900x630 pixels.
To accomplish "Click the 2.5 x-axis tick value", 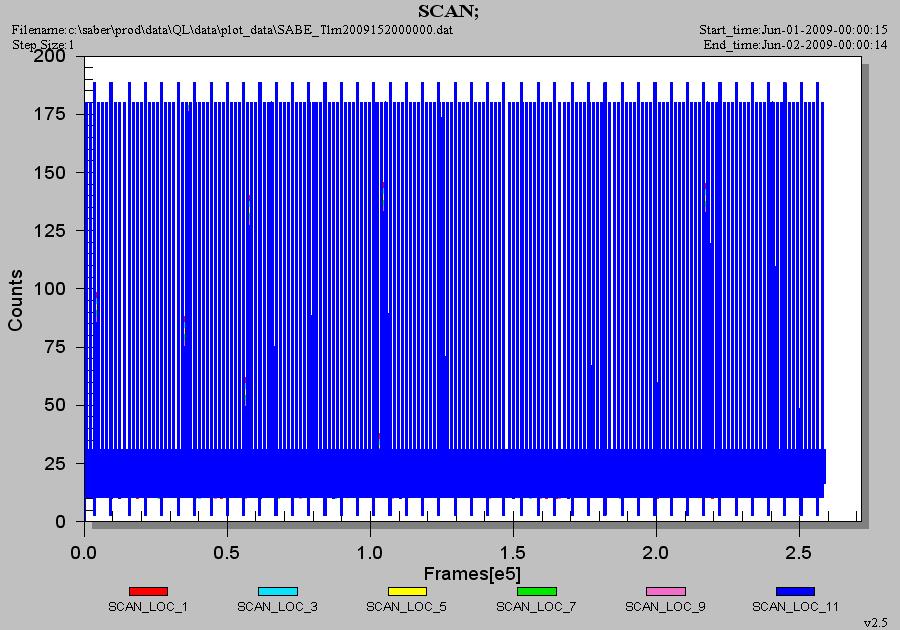I will click(798, 553).
